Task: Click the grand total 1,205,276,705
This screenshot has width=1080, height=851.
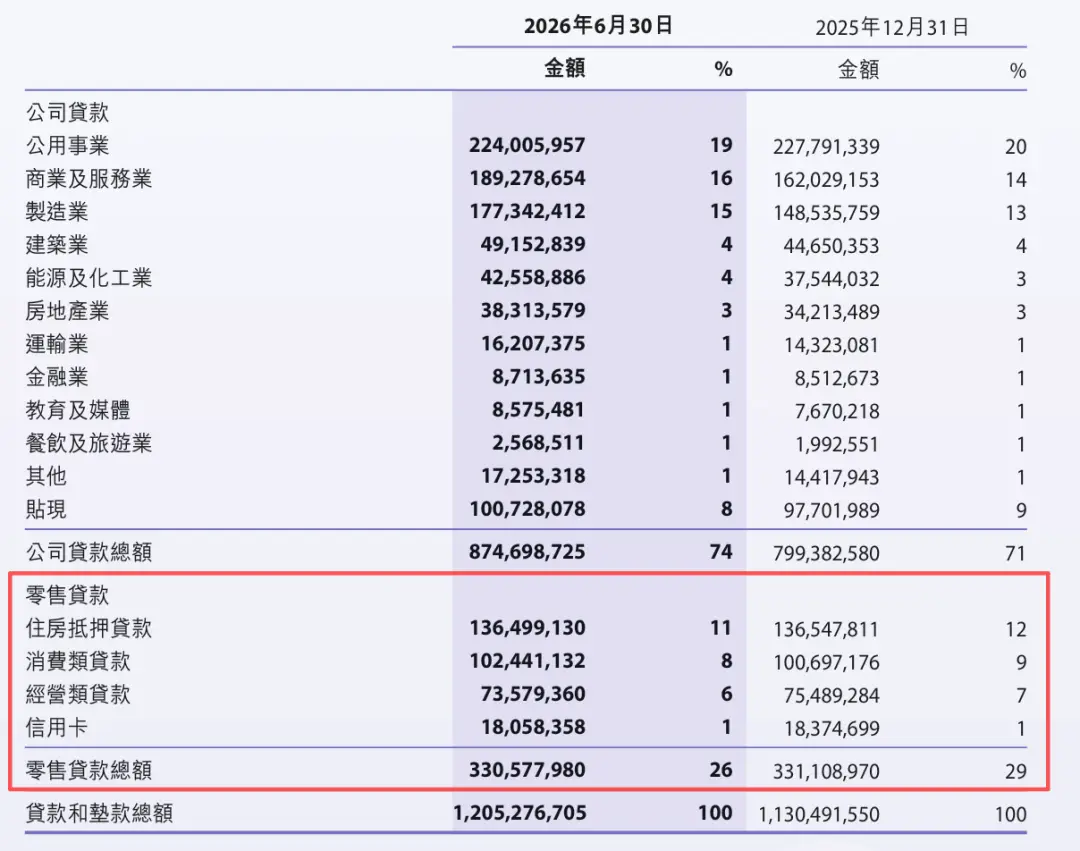Action: click(x=520, y=813)
